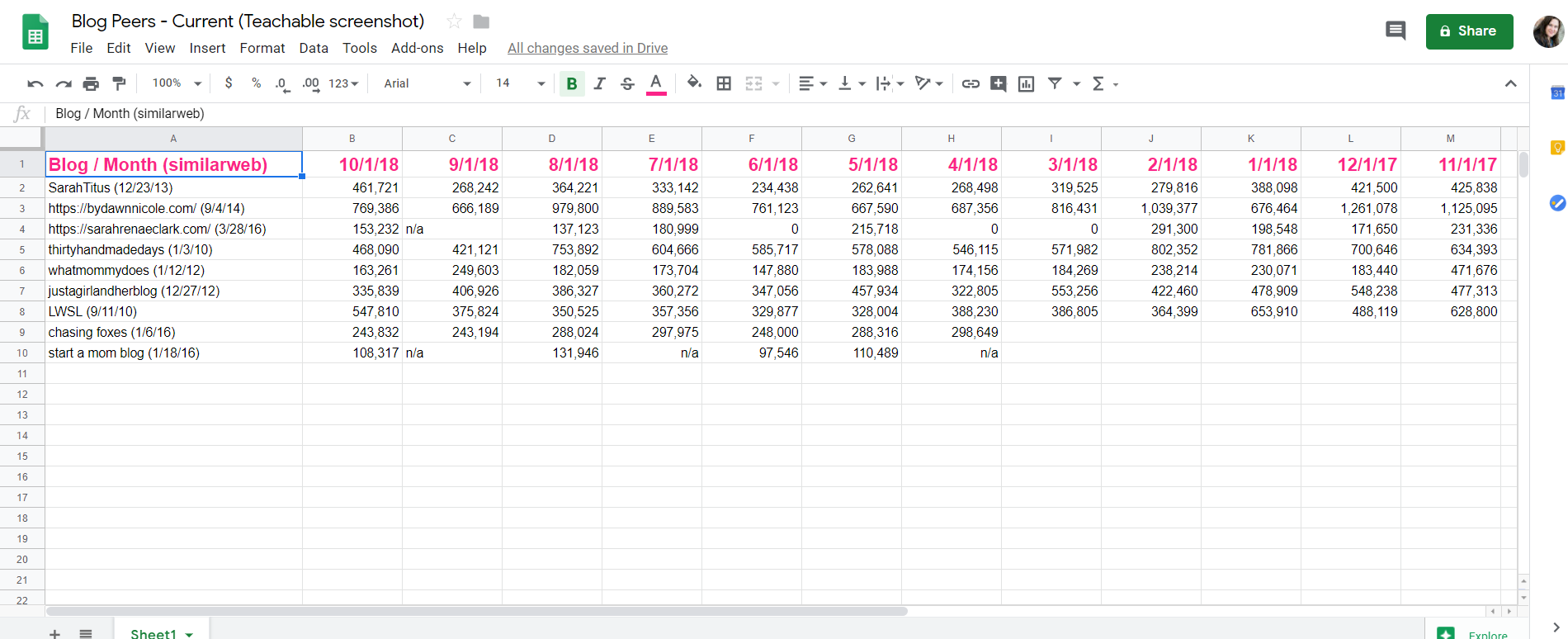The height and width of the screenshot is (639, 1568).
Task: Open the Insert menu
Action: point(207,48)
